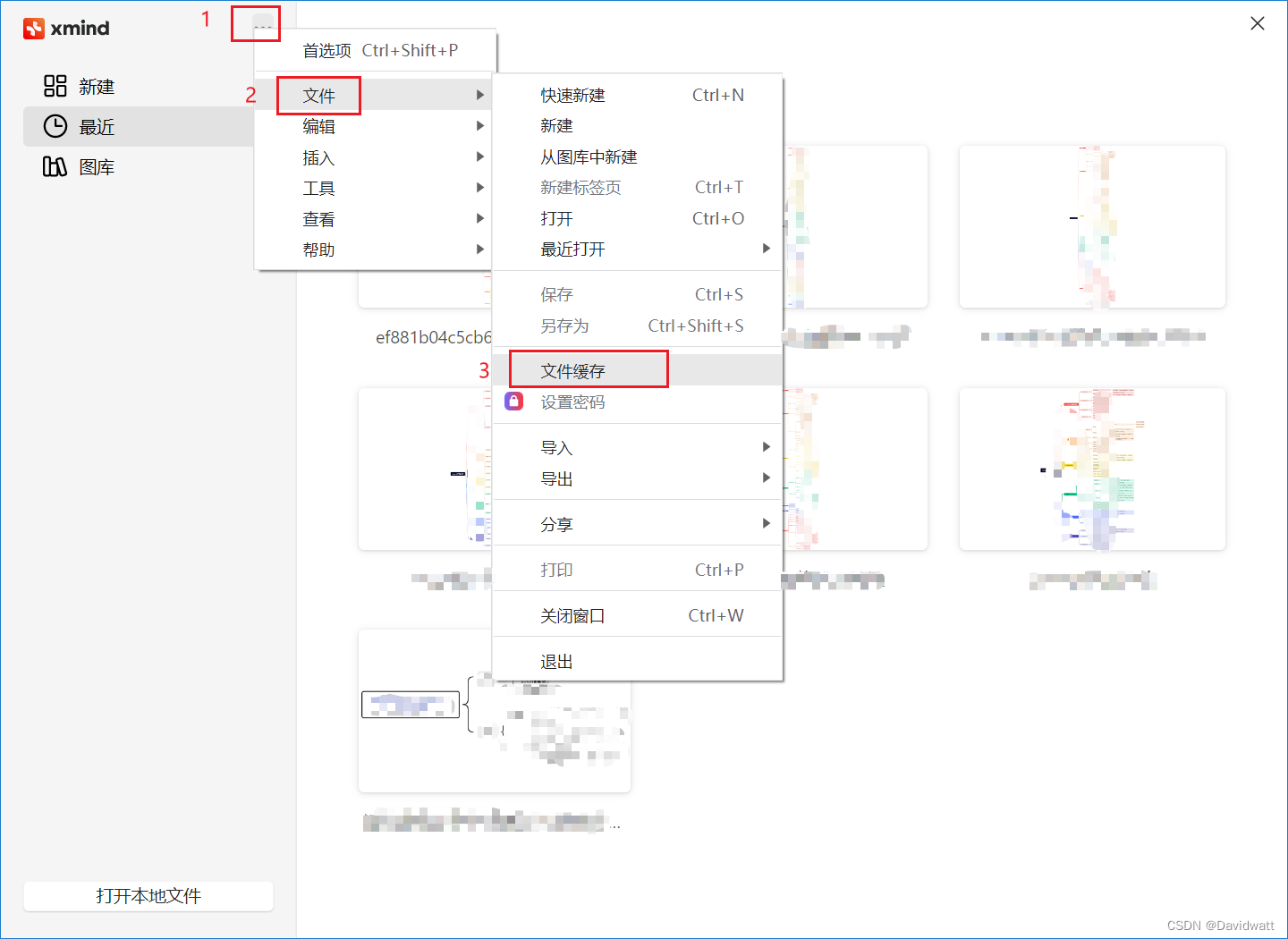1288x939 pixels.
Task: Go to 最近 in the sidebar
Action: (97, 127)
